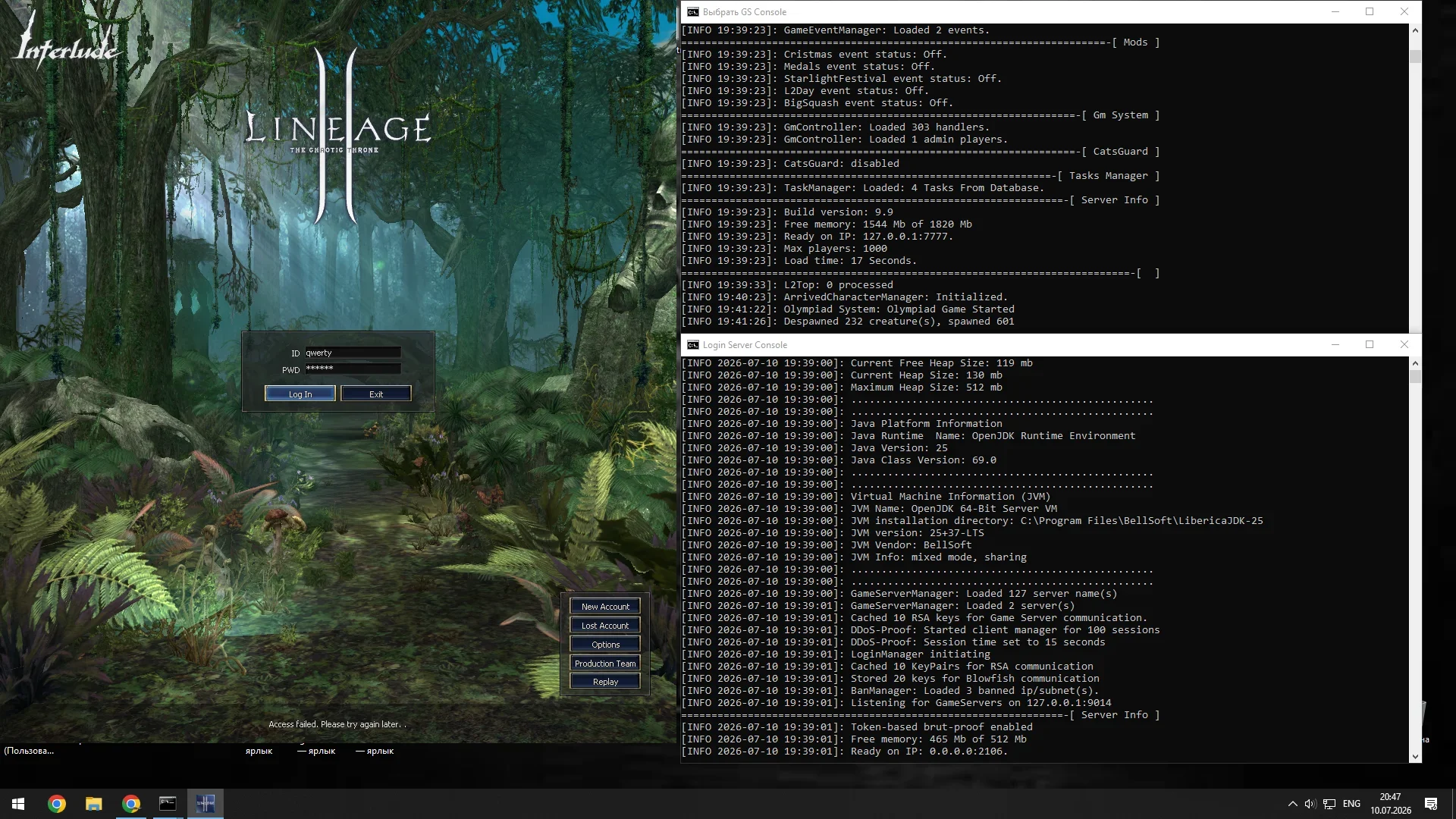Viewport: 1456px width, 819px height.
Task: Open the Windows Start menu
Action: click(x=18, y=804)
